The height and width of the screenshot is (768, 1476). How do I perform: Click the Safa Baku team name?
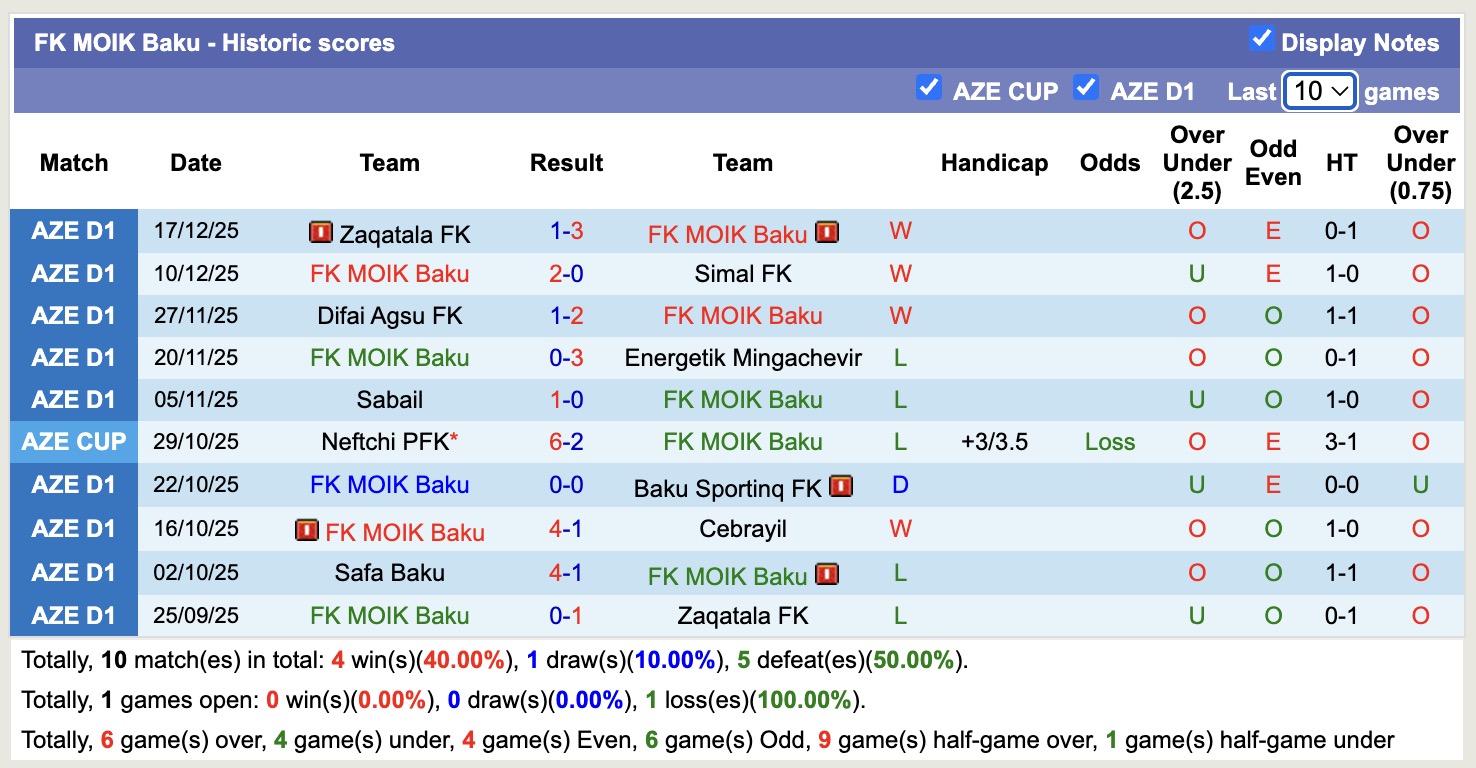pyautogui.click(x=390, y=573)
